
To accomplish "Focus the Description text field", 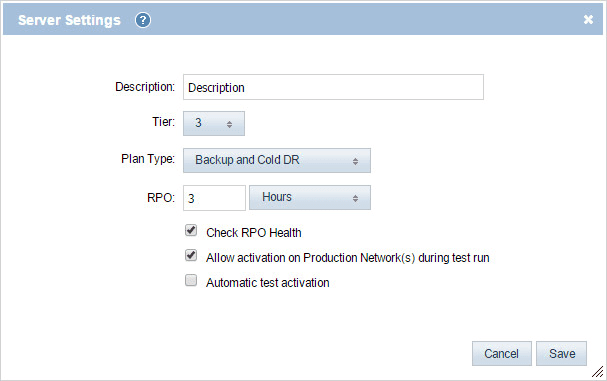I will click(x=333, y=87).
